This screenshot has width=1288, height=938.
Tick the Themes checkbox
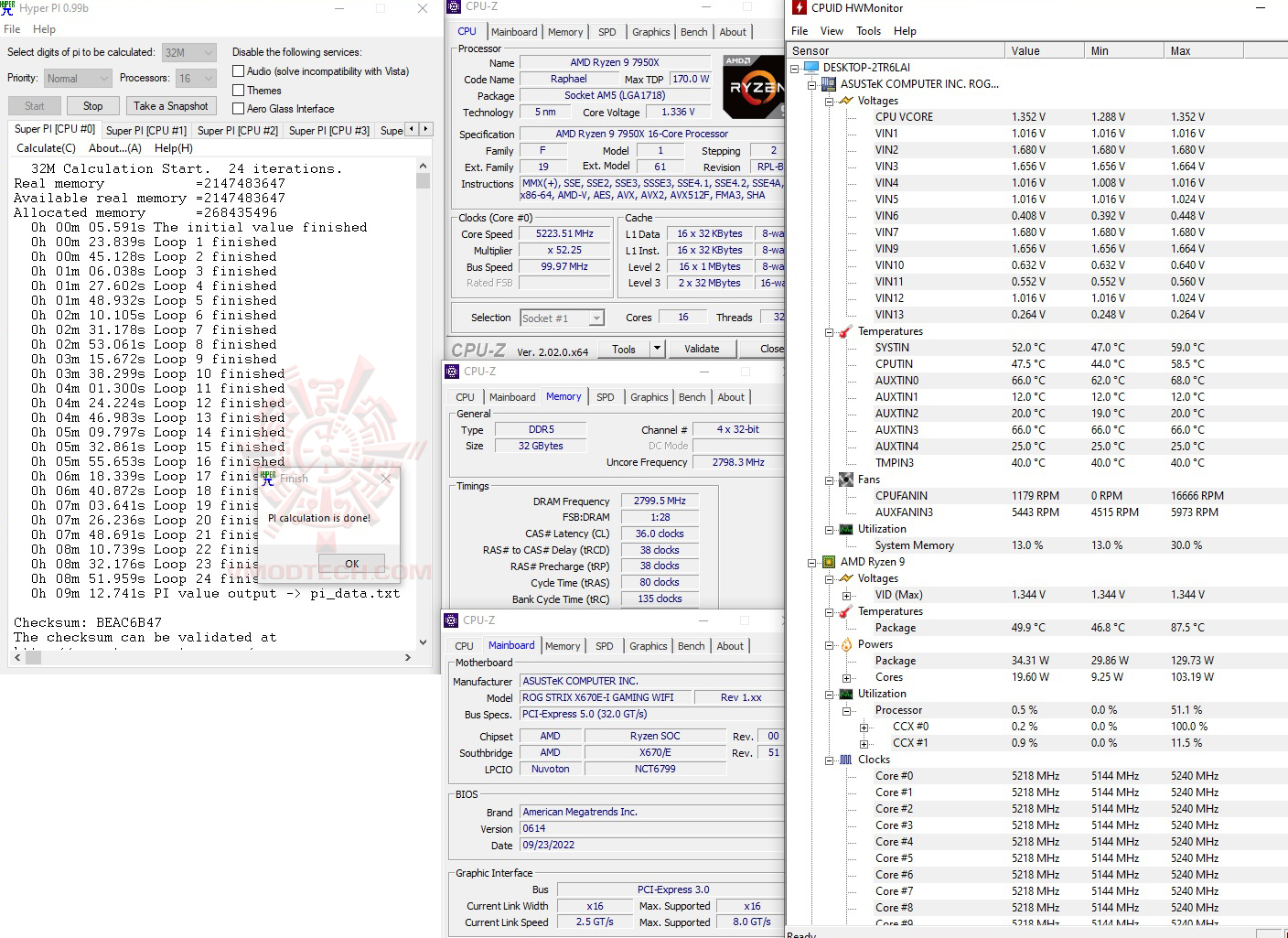pos(239,91)
